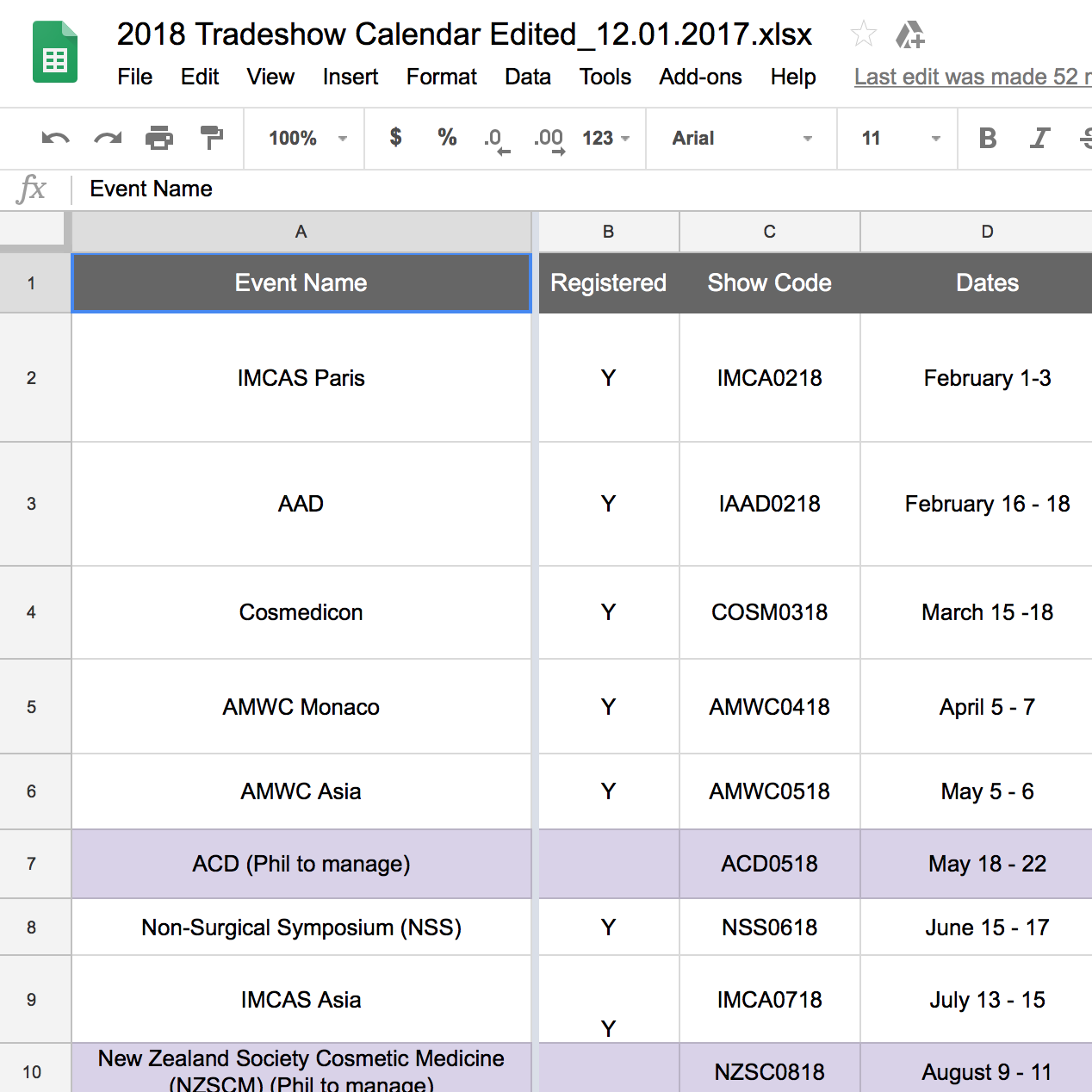This screenshot has width=1092, height=1092.
Task: Open the Data menu
Action: pyautogui.click(x=528, y=77)
